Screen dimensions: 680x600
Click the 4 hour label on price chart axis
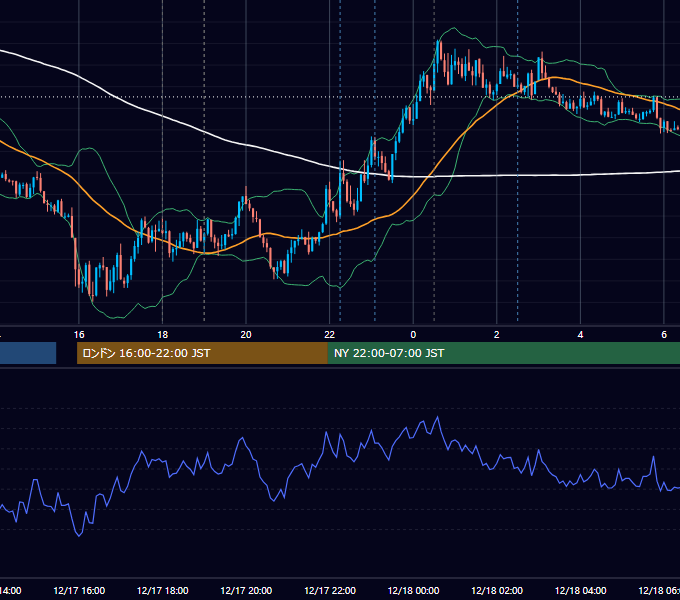click(x=580, y=335)
